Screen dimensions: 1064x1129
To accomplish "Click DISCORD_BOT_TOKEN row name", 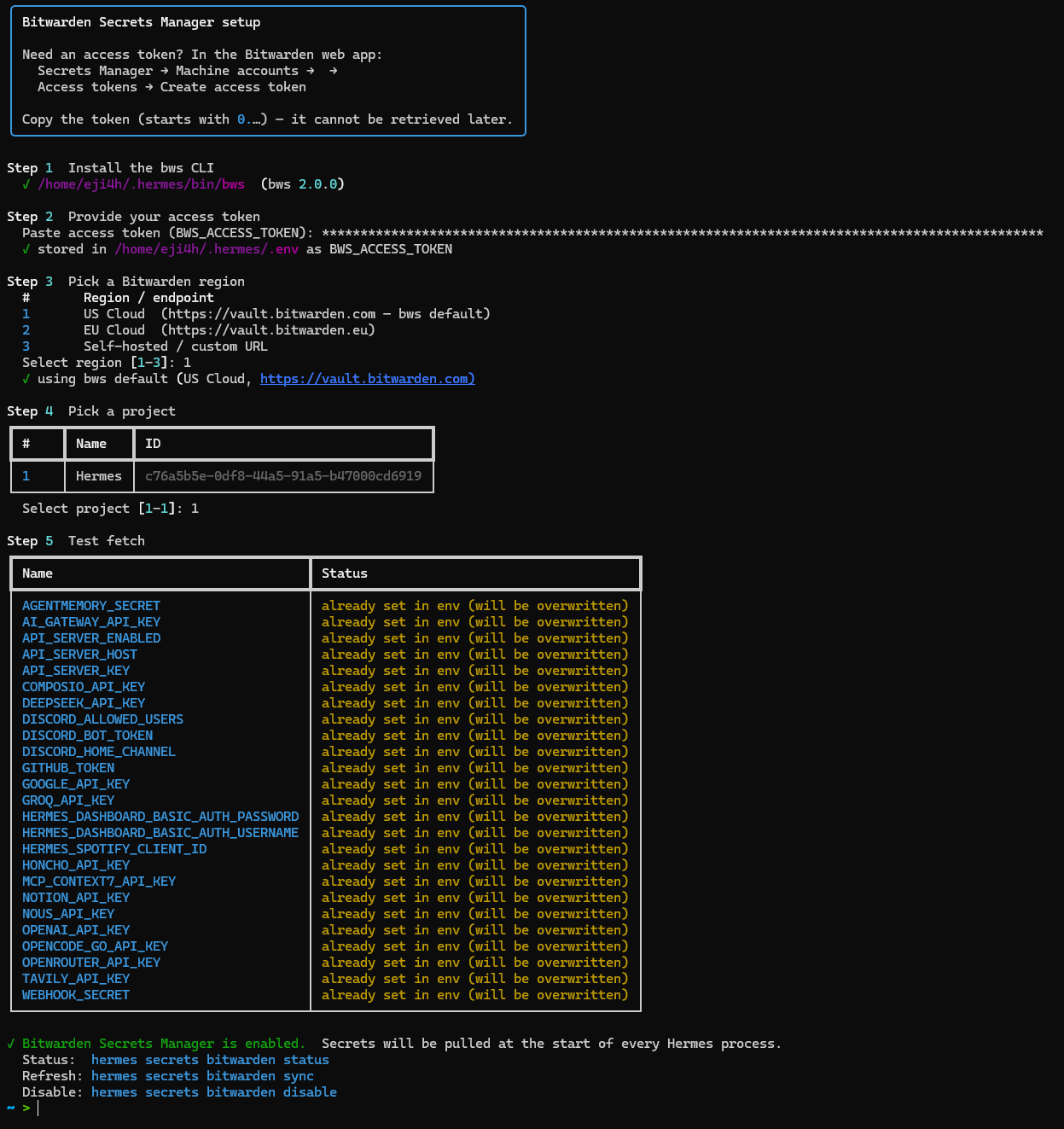I will tap(87, 736).
